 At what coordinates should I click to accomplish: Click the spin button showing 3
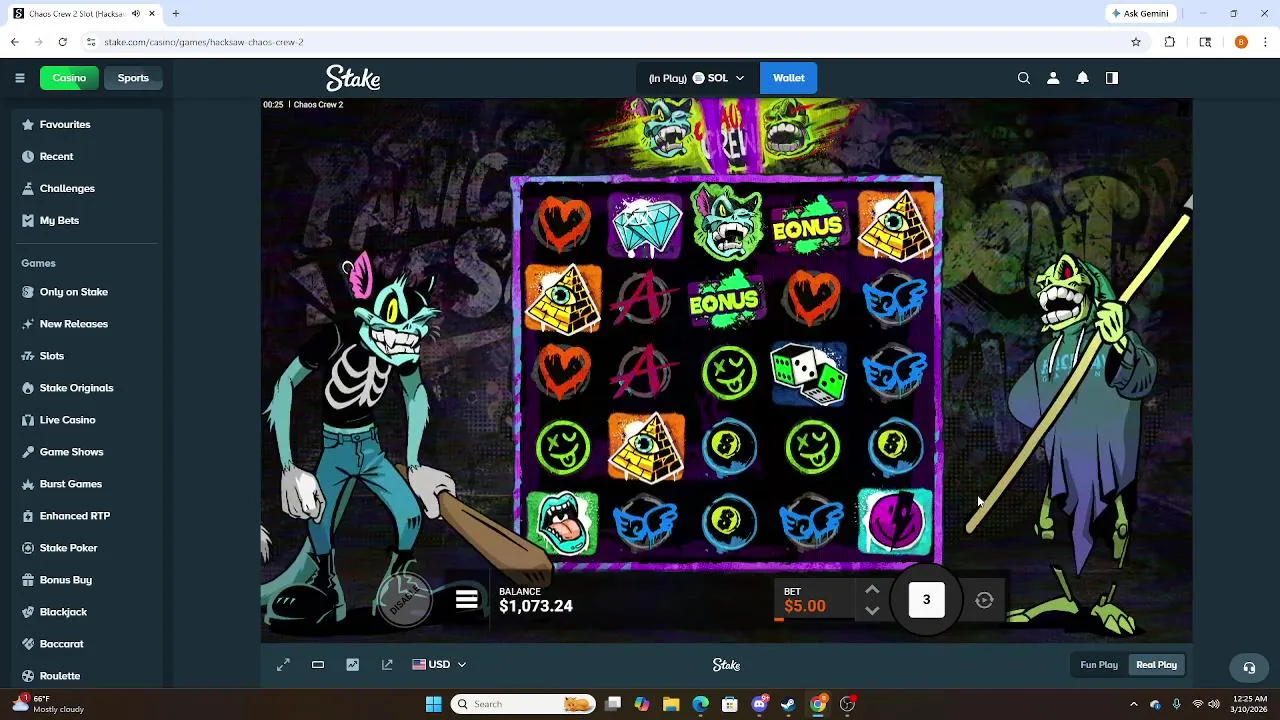(x=926, y=600)
